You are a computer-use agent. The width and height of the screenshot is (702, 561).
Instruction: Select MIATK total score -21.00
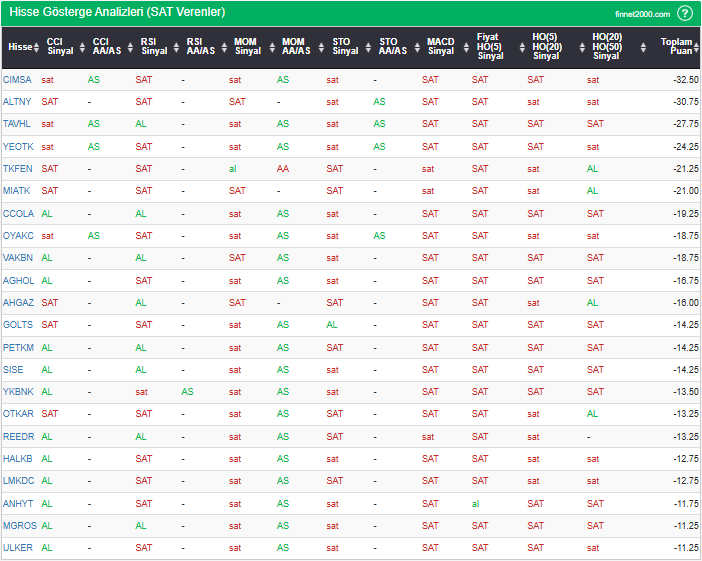coord(686,190)
